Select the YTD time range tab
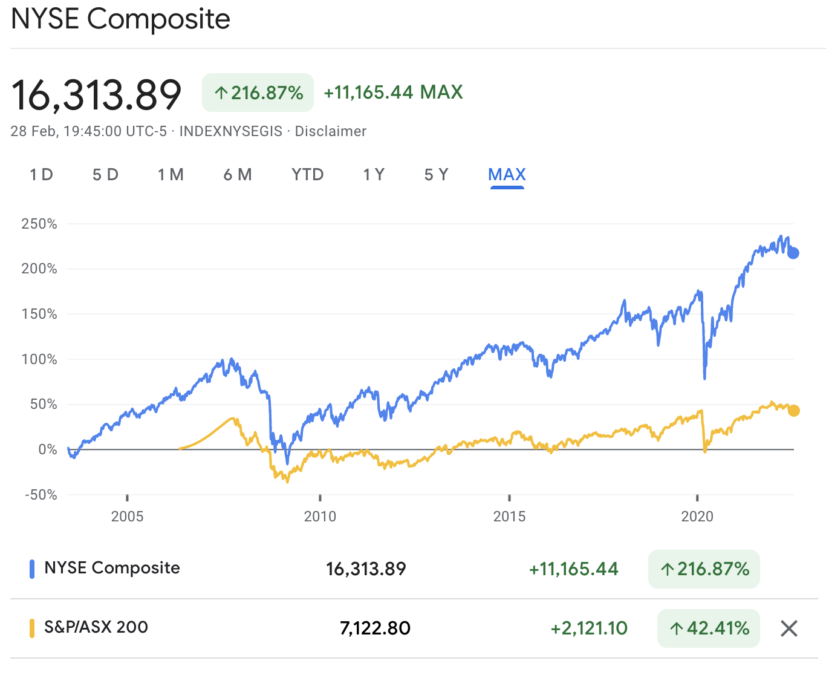 307,175
